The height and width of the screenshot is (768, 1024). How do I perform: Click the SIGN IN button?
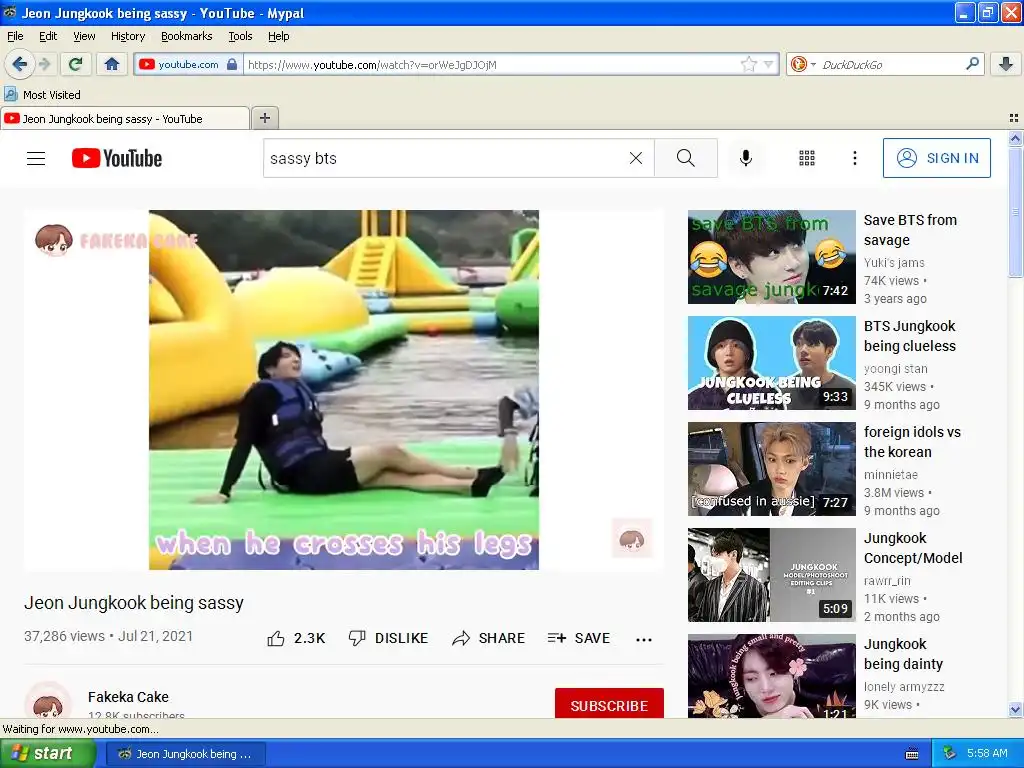[936, 158]
